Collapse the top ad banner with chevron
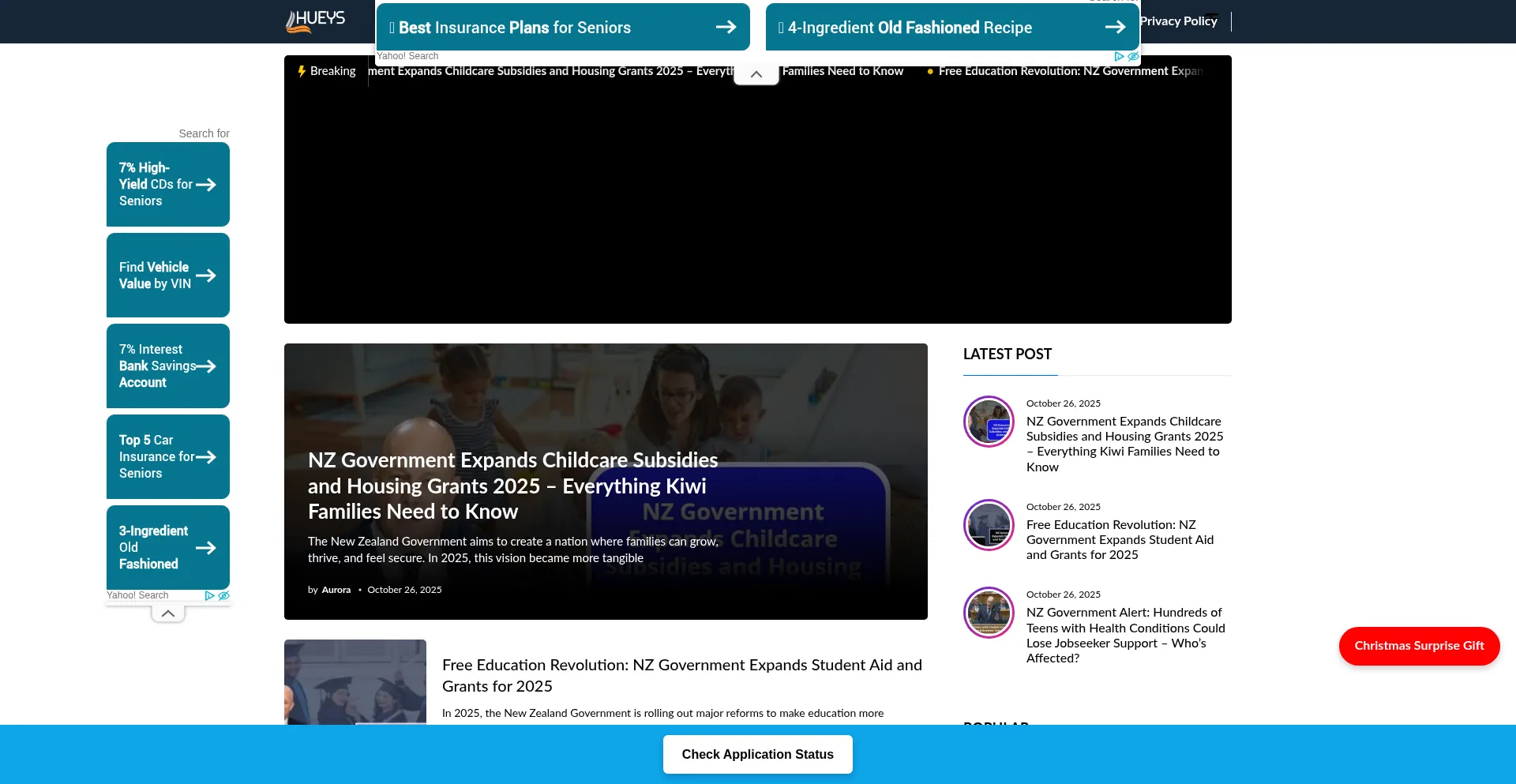Screen dimensions: 1516x784 coord(756,74)
